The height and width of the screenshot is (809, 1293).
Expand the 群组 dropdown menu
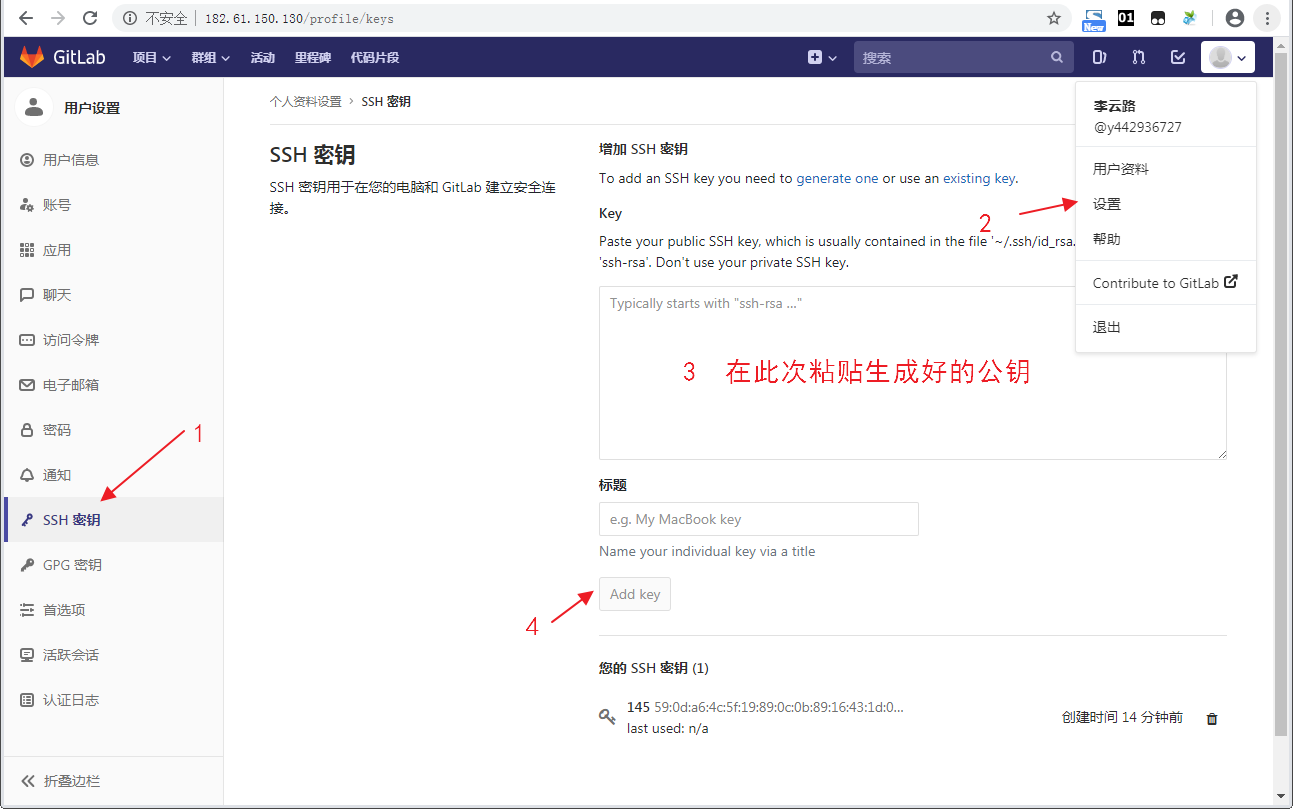click(x=210, y=58)
